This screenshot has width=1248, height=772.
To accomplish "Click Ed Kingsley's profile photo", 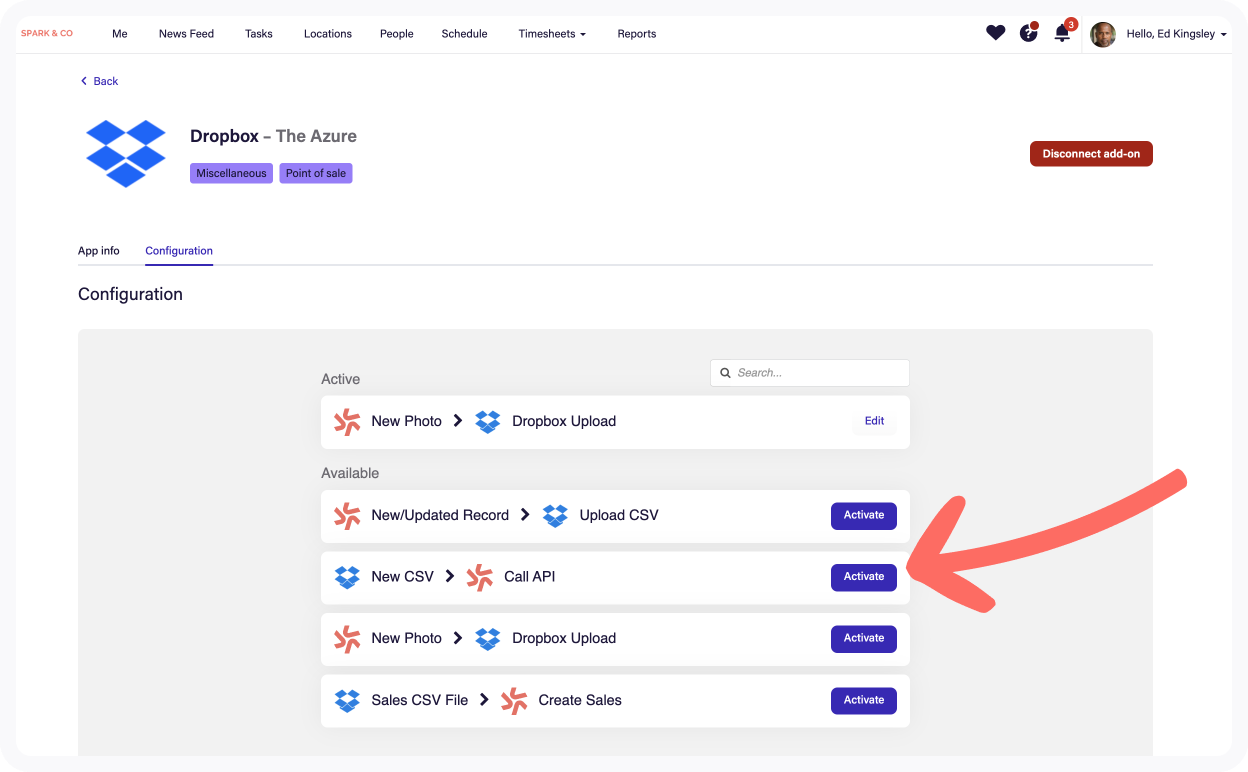I will point(1103,34).
